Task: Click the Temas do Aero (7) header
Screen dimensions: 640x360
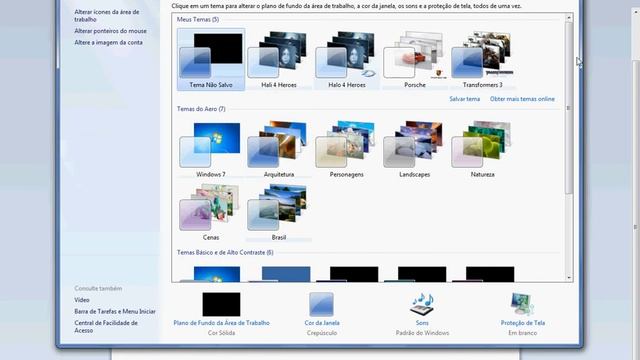Action: pos(201,109)
